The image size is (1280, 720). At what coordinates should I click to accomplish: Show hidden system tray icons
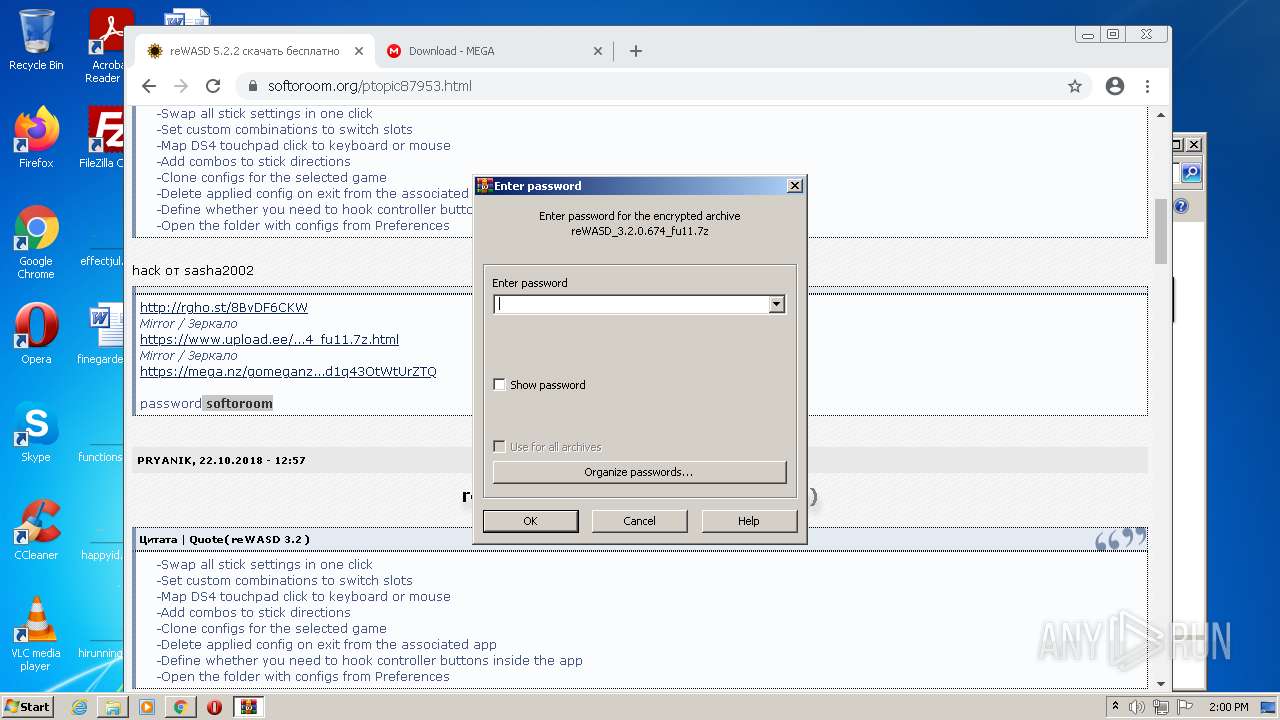1115,707
